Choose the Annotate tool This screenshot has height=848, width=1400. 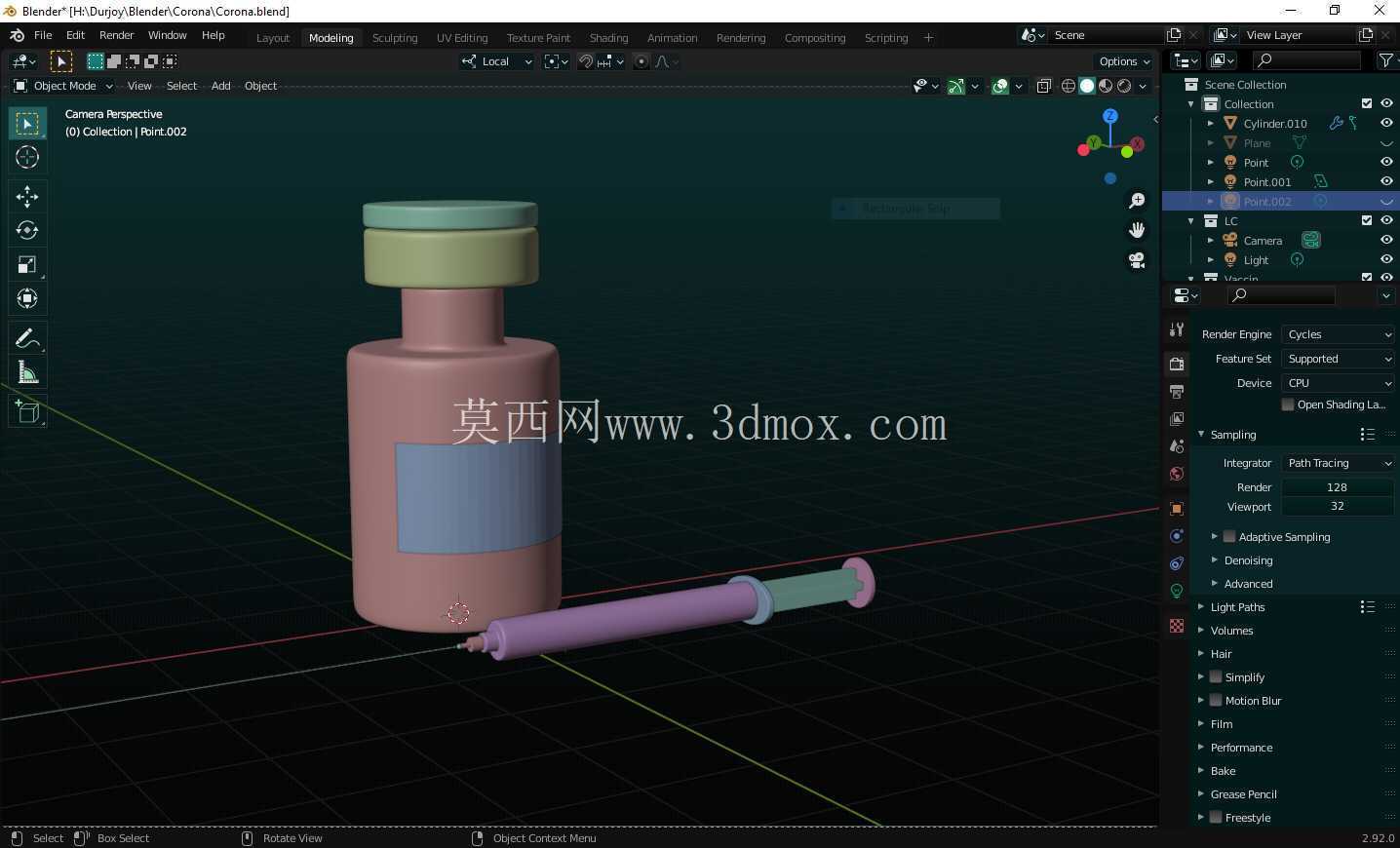click(27, 338)
